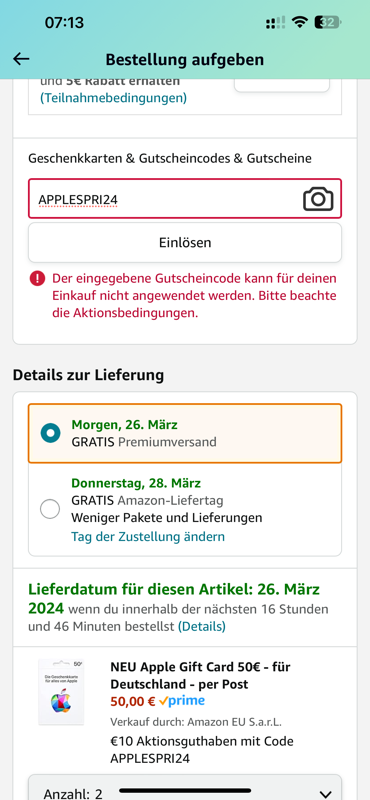The image size is (370, 800).
Task: Expand the Anzahl quantity dropdown
Action: 185,787
